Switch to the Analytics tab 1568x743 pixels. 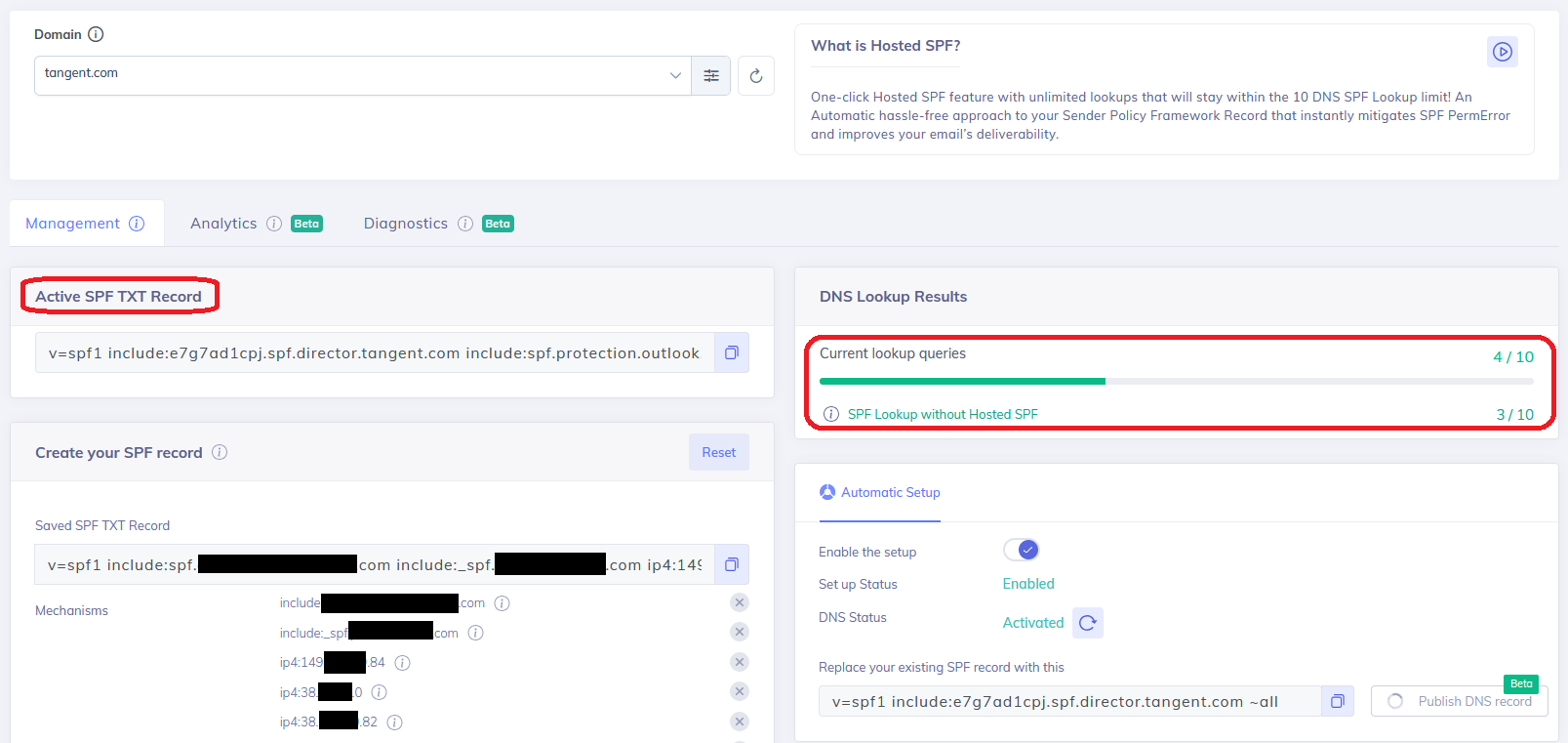coord(223,224)
